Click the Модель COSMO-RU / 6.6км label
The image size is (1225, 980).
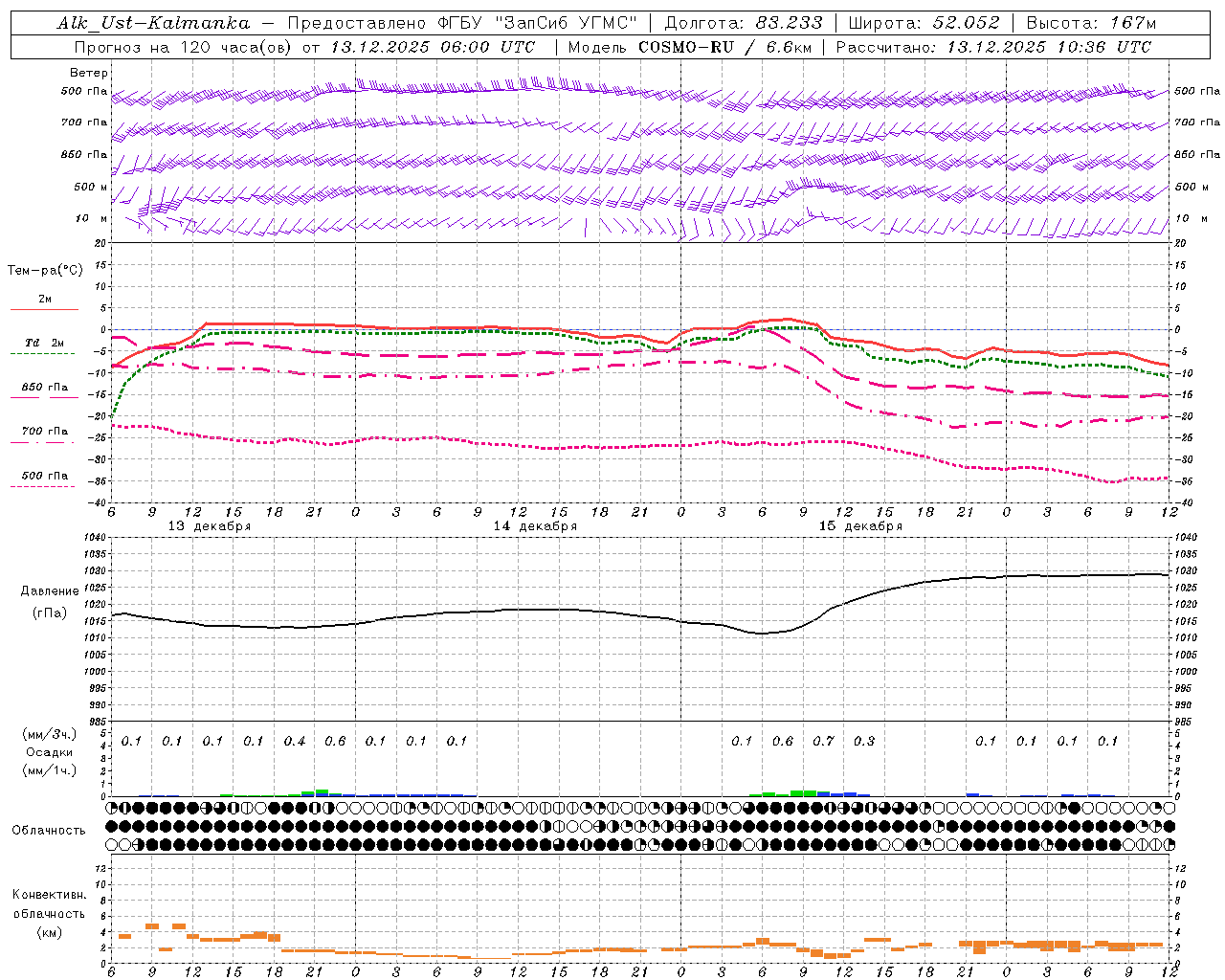pos(690,47)
